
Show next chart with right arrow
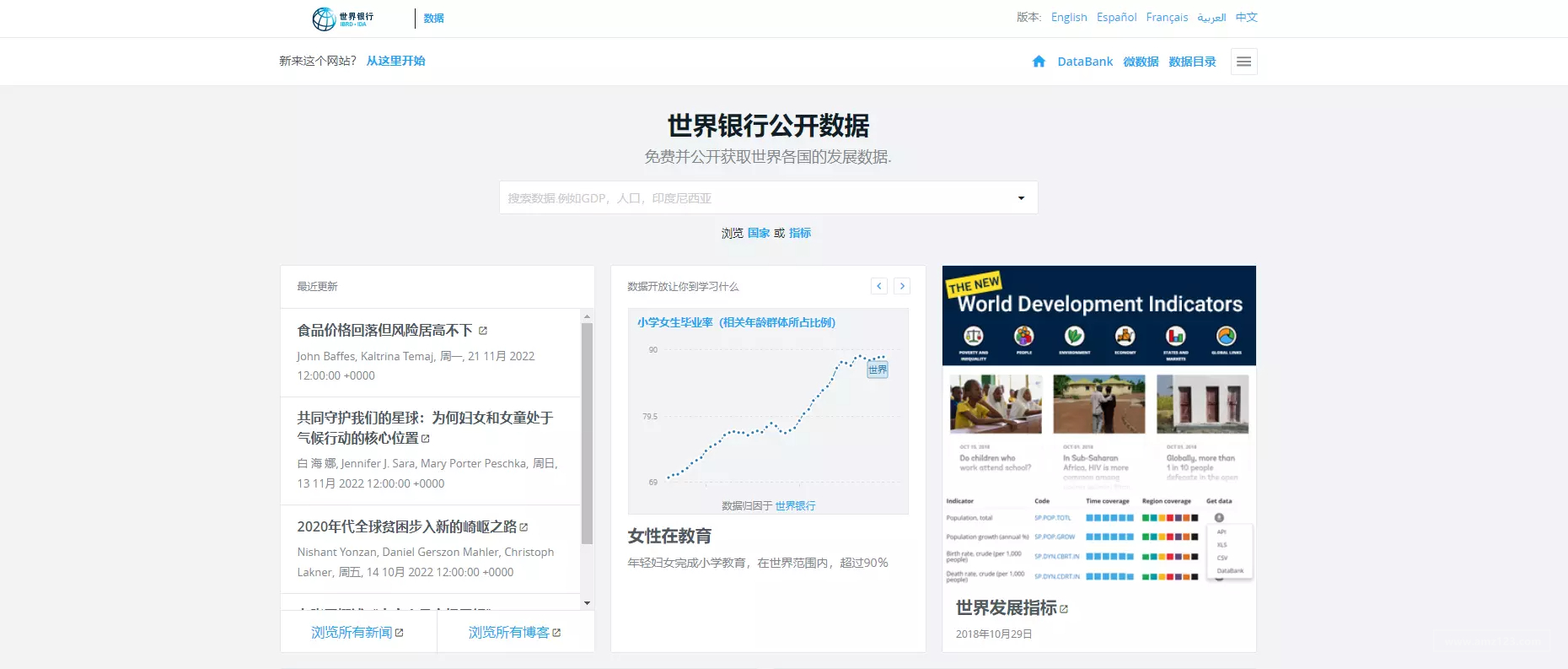pyautogui.click(x=902, y=286)
